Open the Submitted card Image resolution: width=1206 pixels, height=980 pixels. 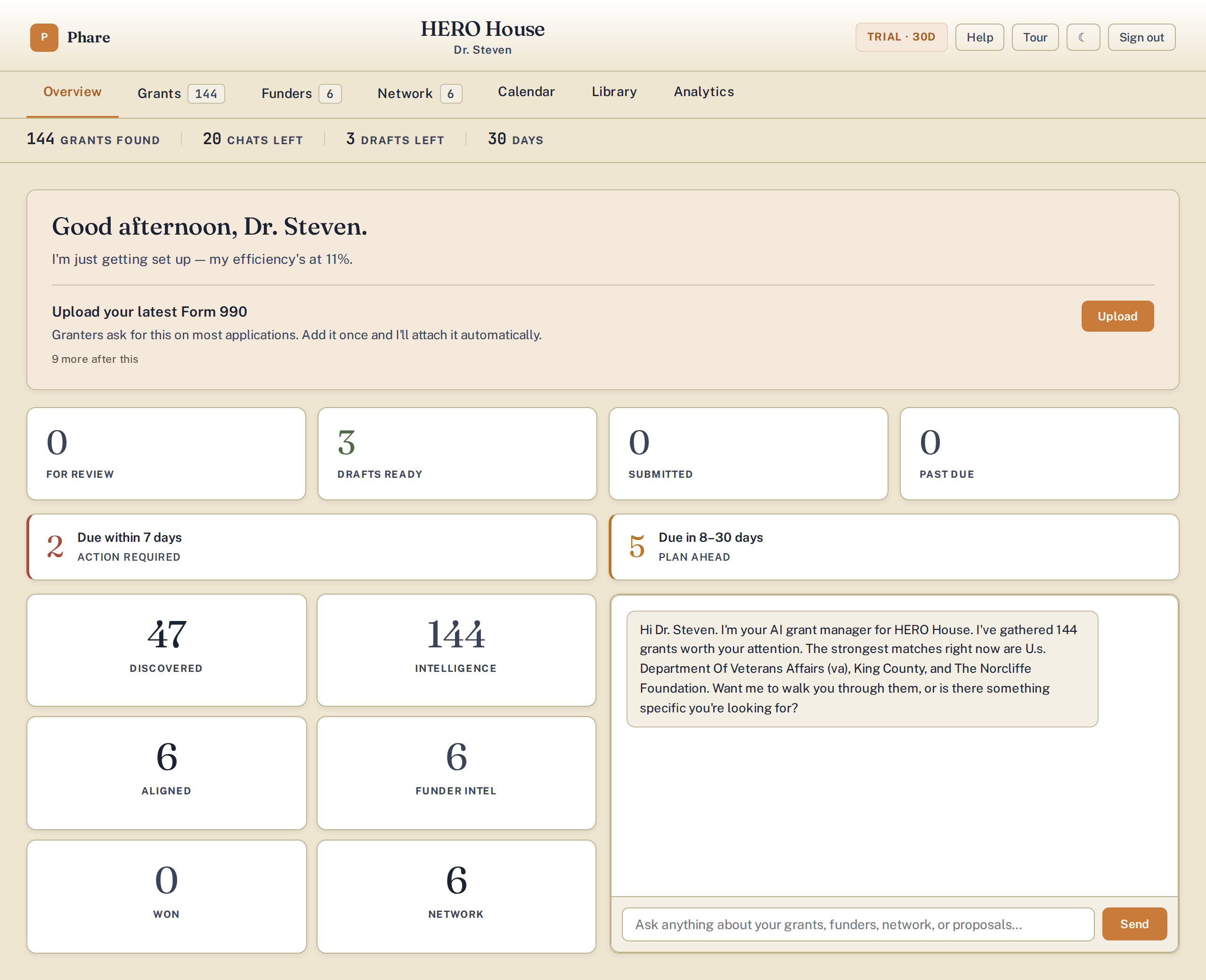(748, 453)
